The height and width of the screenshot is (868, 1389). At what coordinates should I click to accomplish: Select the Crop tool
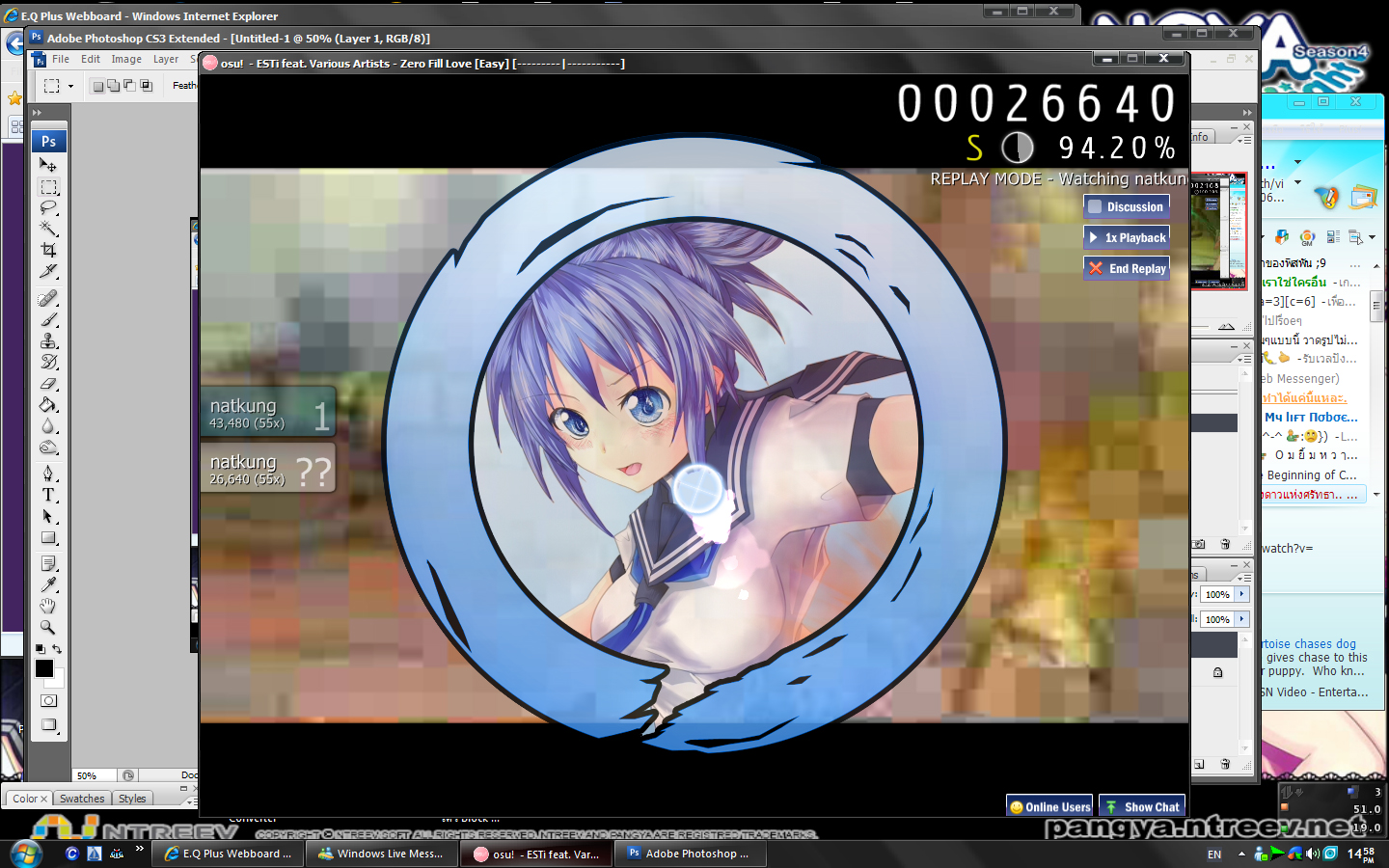(48, 250)
